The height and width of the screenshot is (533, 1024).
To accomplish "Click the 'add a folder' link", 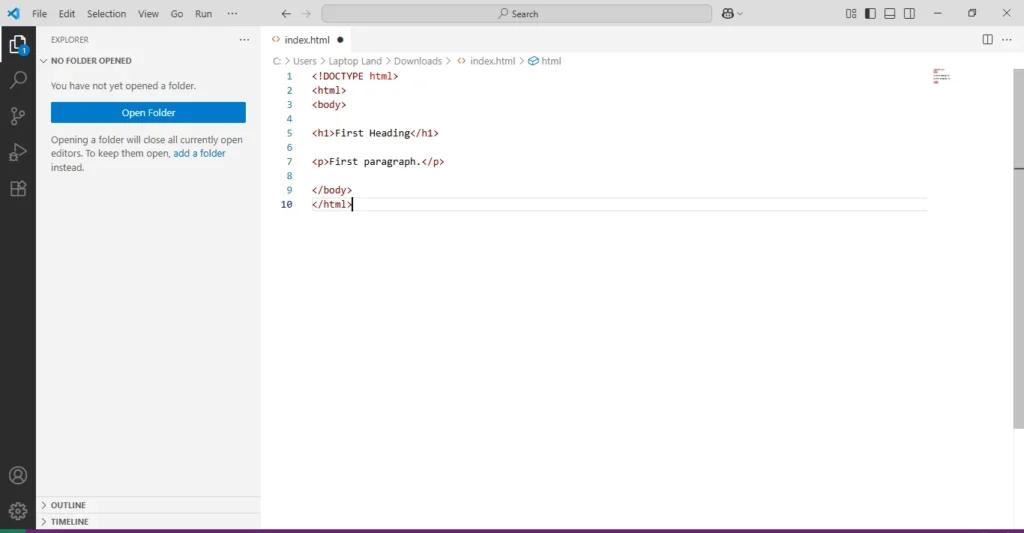I will point(199,154).
